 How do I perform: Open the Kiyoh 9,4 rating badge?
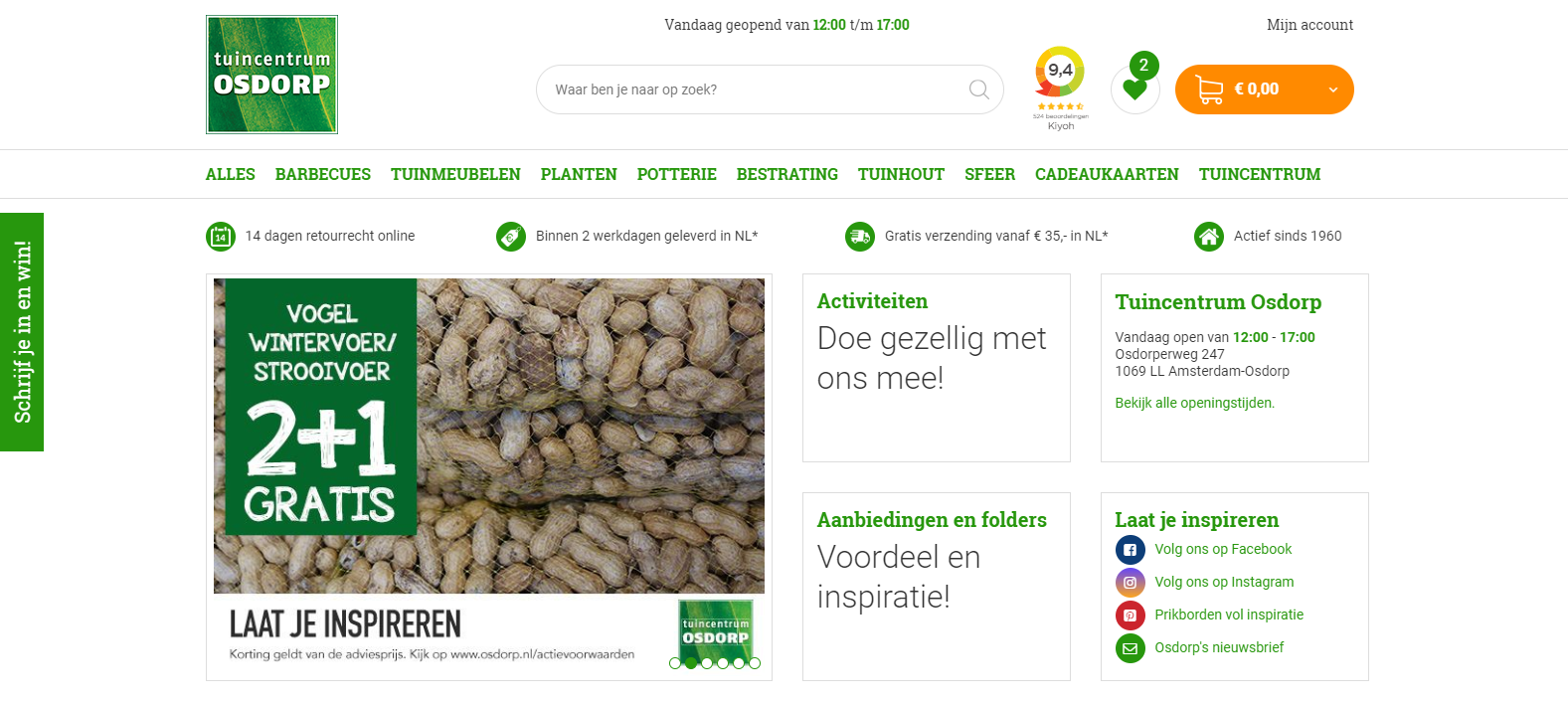tap(1061, 88)
